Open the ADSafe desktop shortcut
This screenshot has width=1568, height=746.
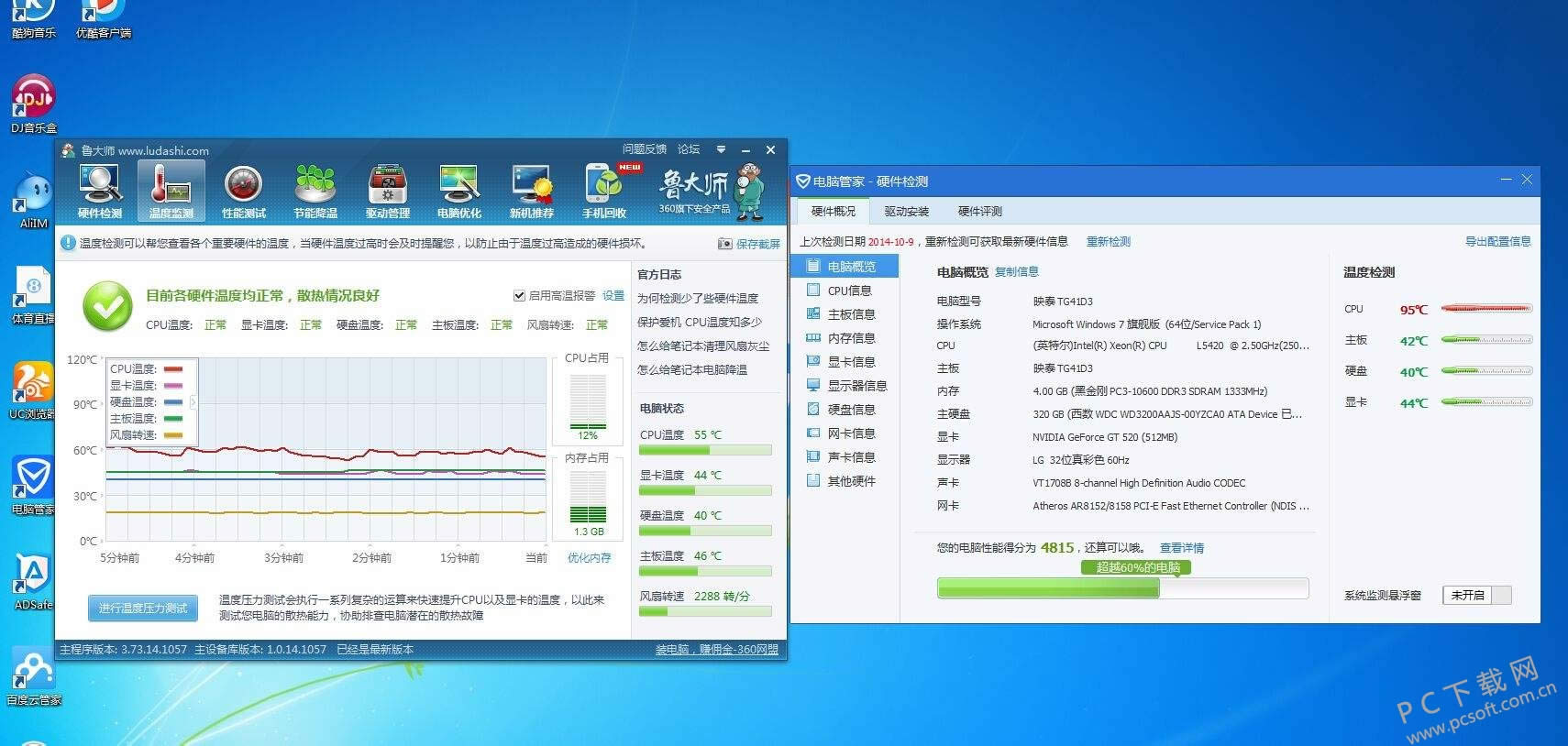pos(33,581)
